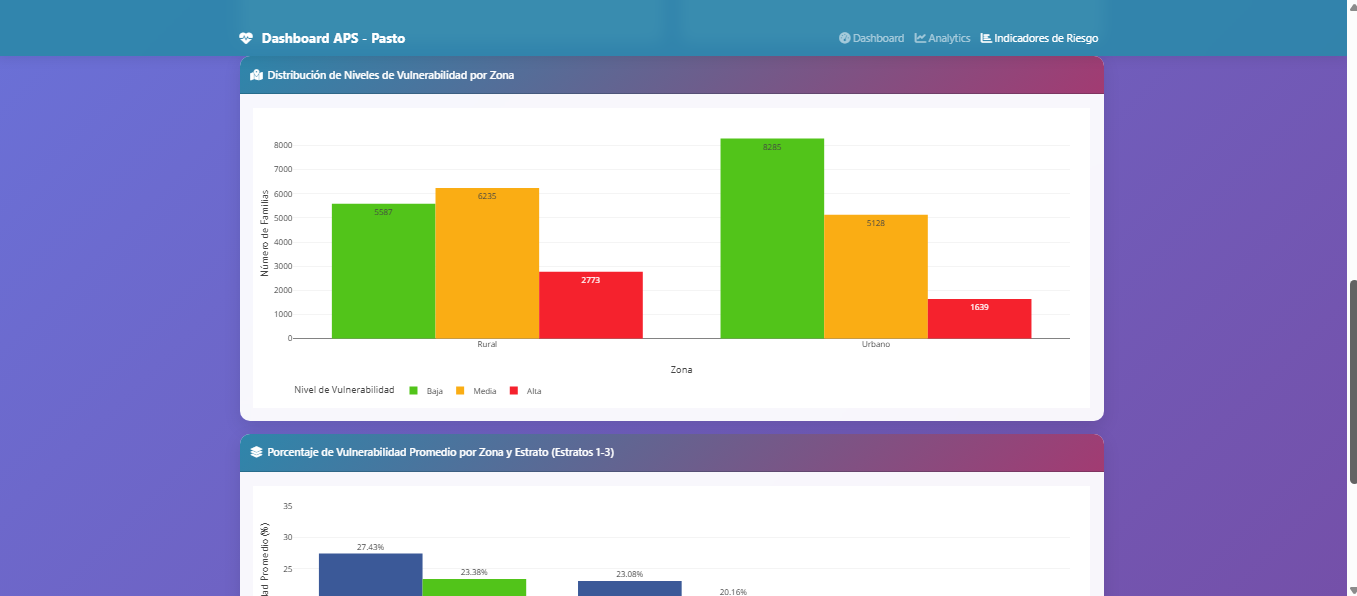Click the gauge icon next to Dashboard link

(x=845, y=38)
